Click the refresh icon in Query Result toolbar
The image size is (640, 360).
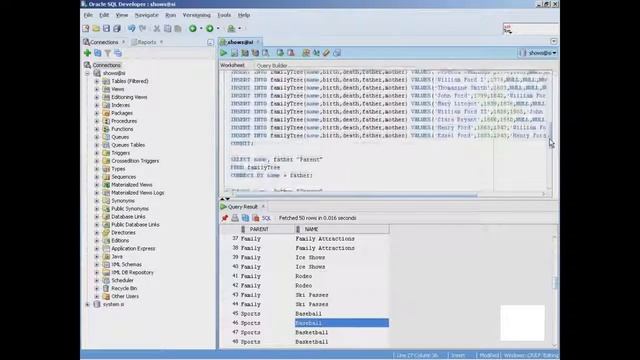coord(245,218)
